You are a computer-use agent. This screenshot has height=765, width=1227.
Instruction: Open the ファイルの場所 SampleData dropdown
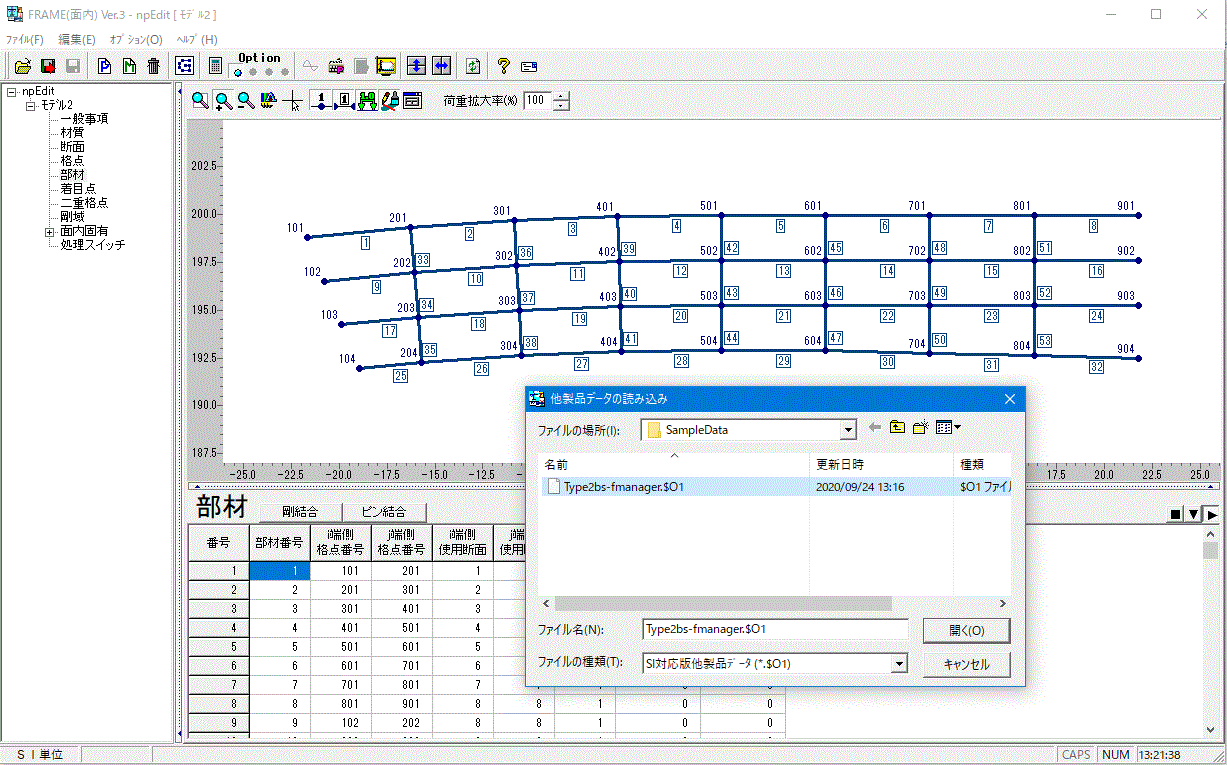click(x=849, y=430)
